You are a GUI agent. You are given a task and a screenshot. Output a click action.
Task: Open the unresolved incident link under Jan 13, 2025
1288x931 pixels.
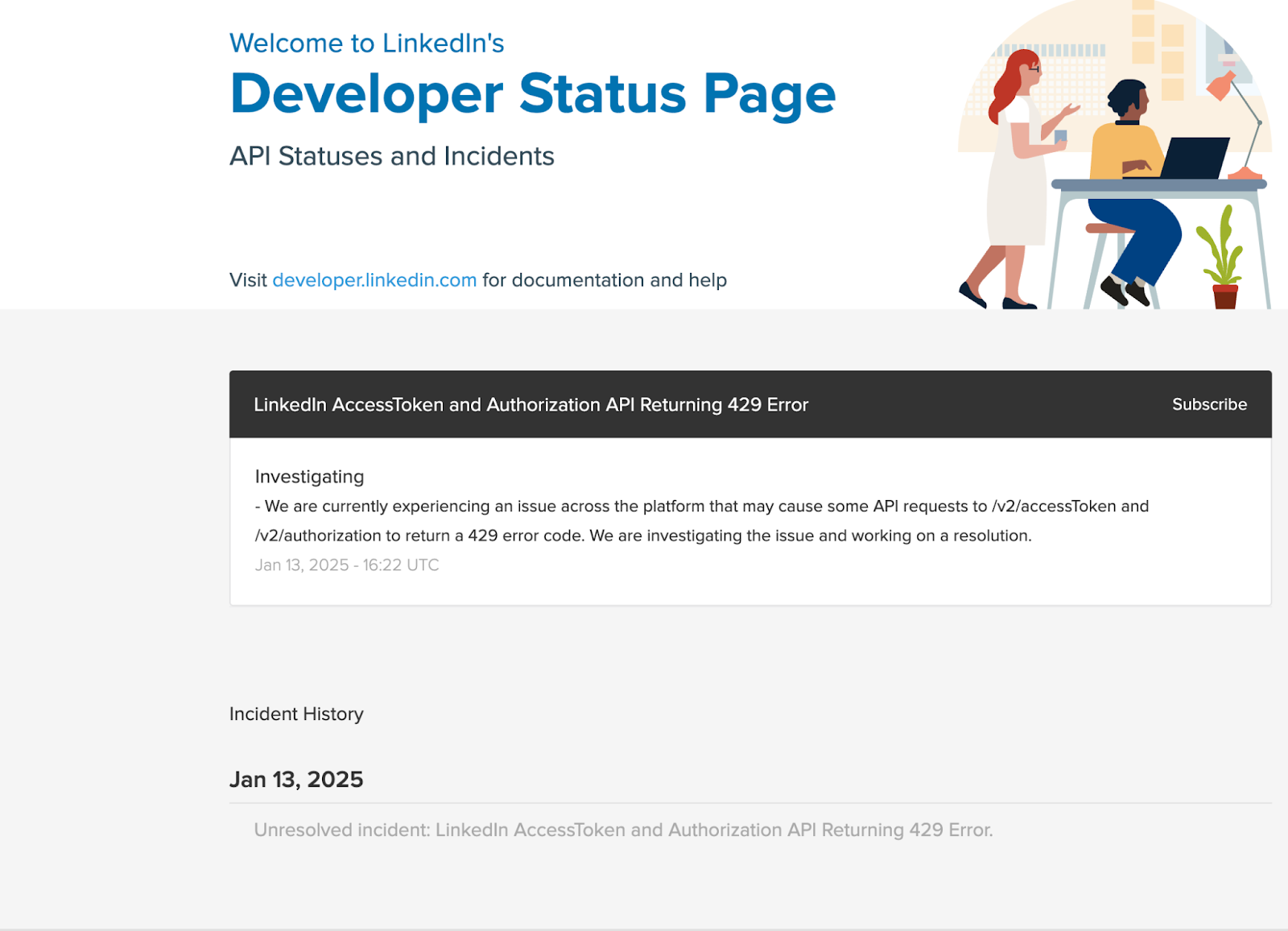click(x=623, y=830)
